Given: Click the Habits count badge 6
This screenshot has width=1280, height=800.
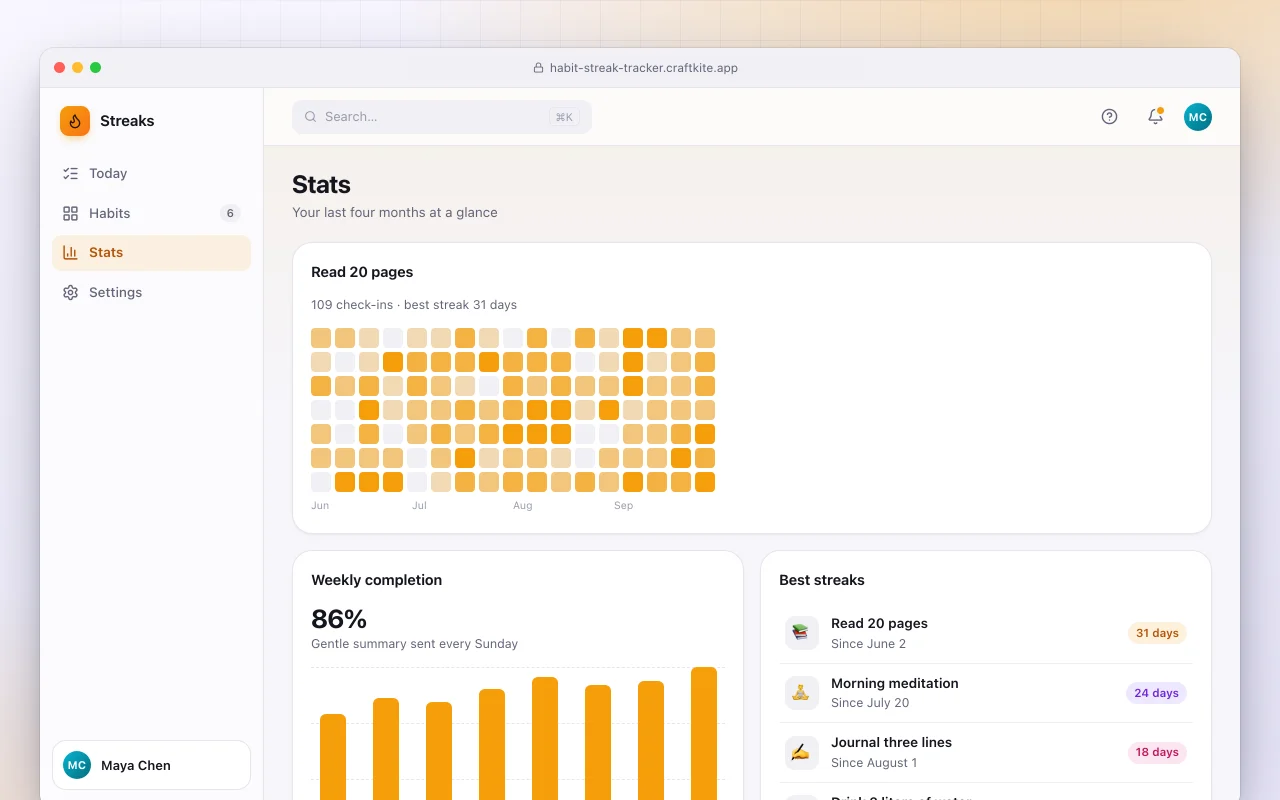Looking at the screenshot, I should pos(230,213).
